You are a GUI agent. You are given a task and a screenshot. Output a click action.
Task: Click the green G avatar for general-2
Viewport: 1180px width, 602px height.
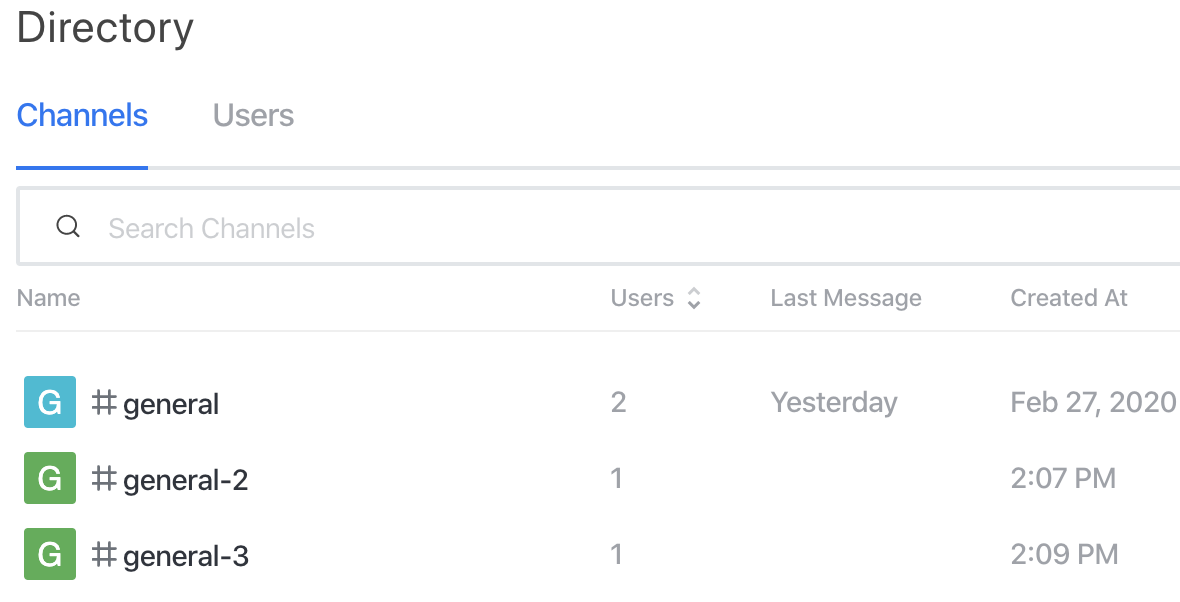tap(50, 478)
